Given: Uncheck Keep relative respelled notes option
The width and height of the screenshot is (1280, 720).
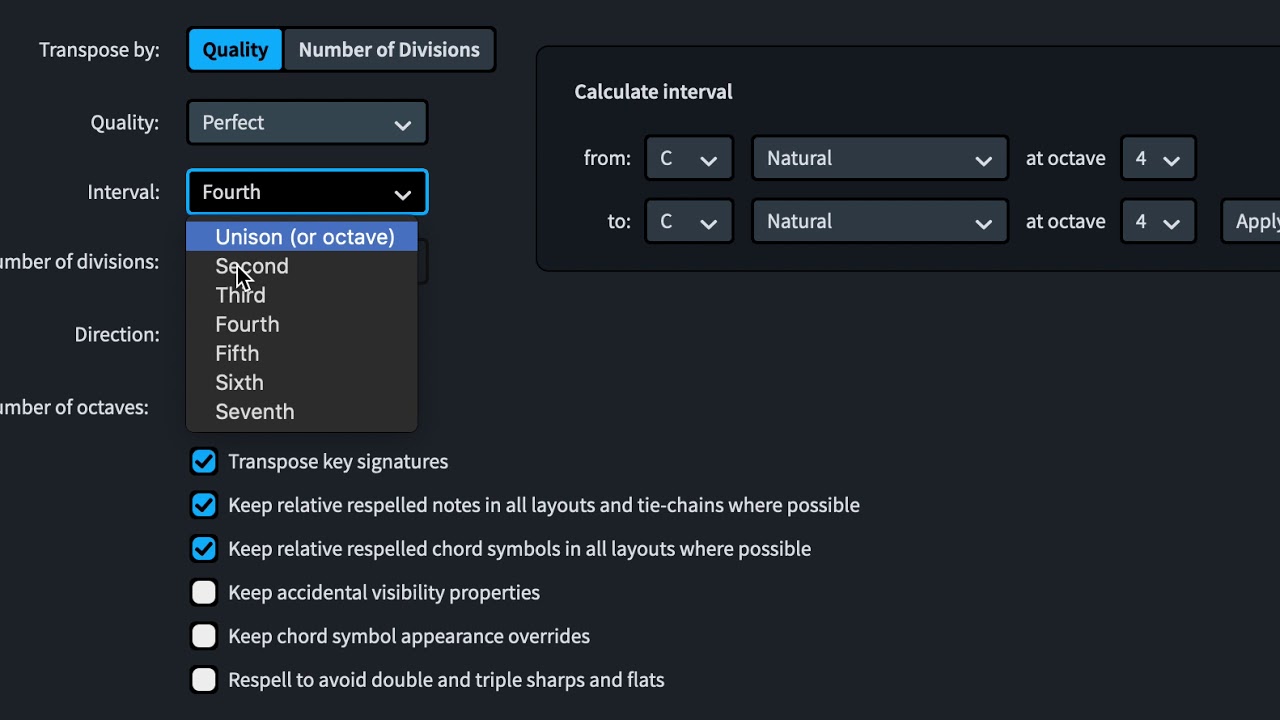Looking at the screenshot, I should pyautogui.click(x=204, y=505).
